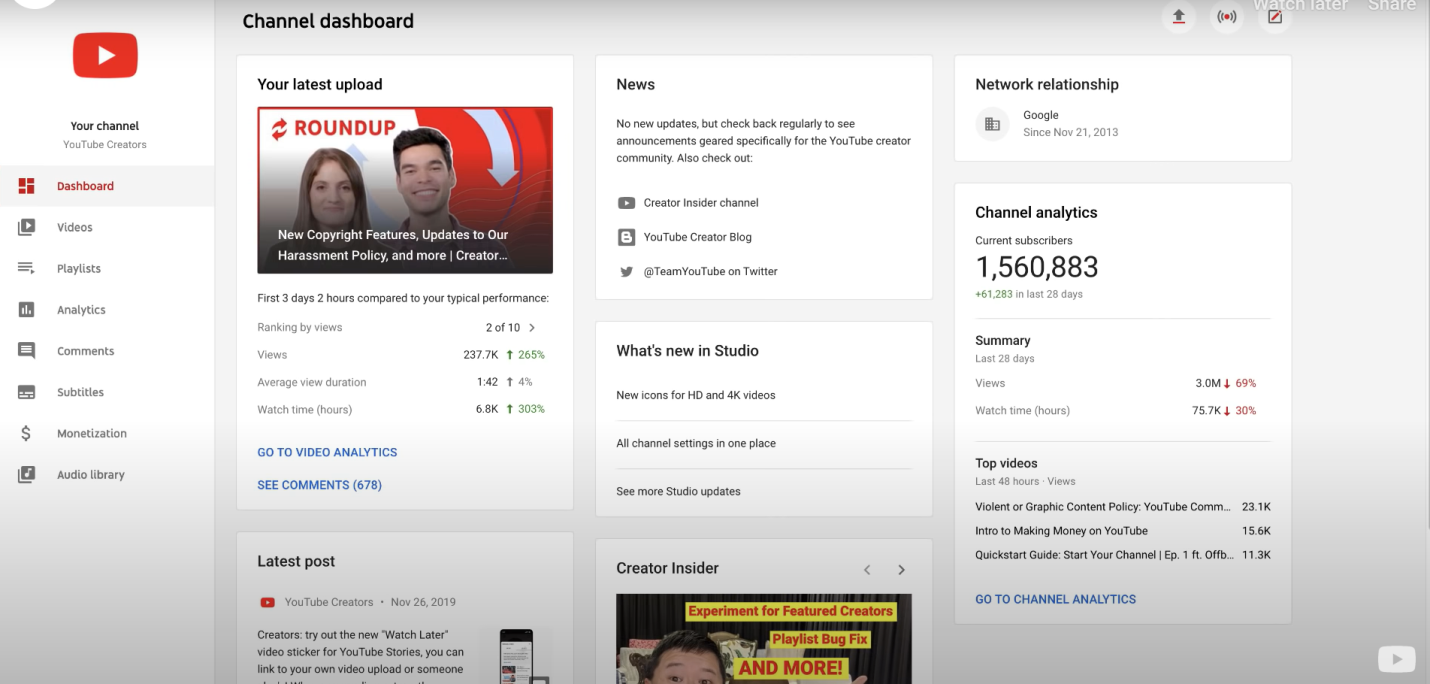Click the upload video arrow icon
This screenshot has height=684, width=1430.
[x=1178, y=17]
